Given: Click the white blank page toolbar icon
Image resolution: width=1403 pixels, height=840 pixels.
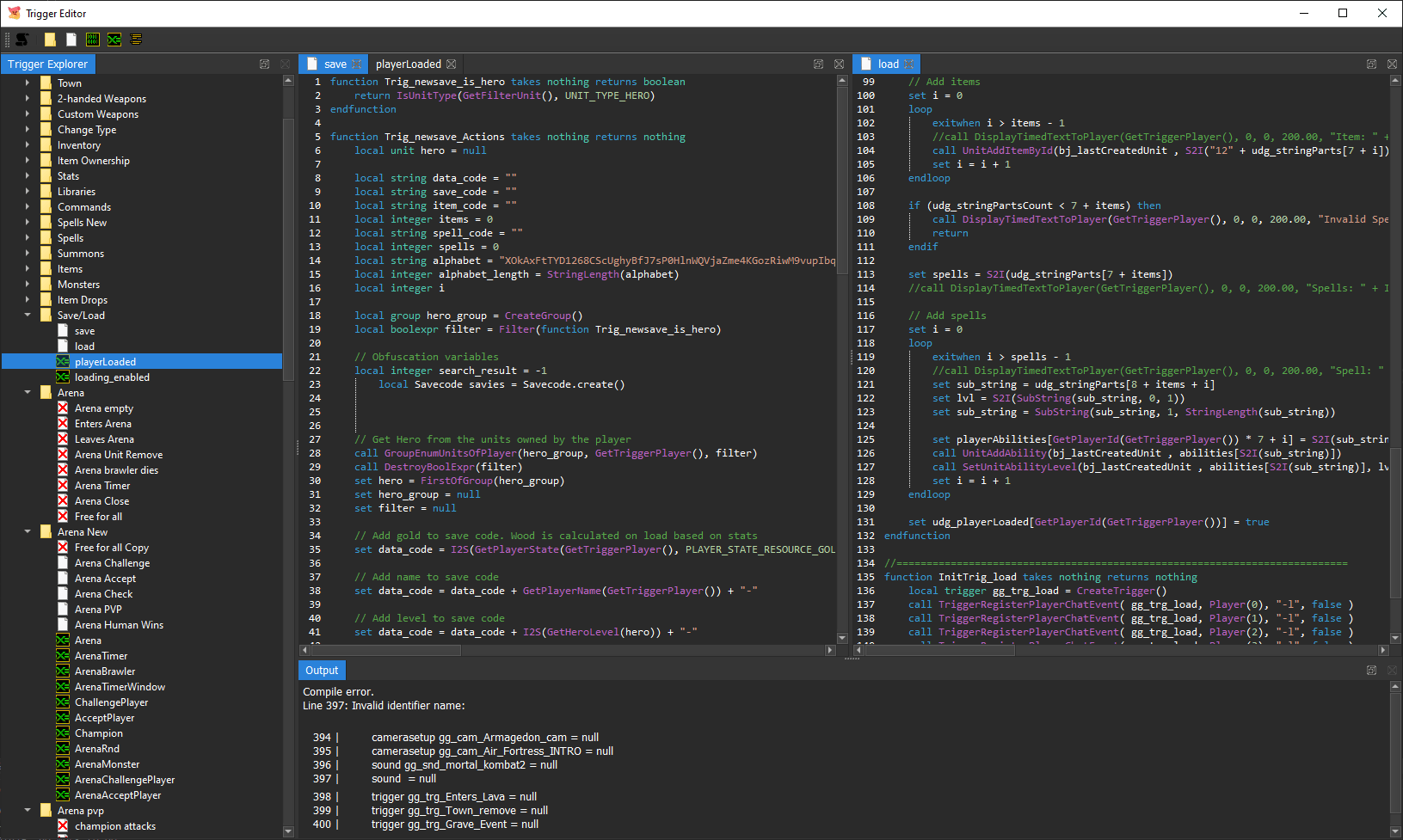Looking at the screenshot, I should click(x=71, y=40).
